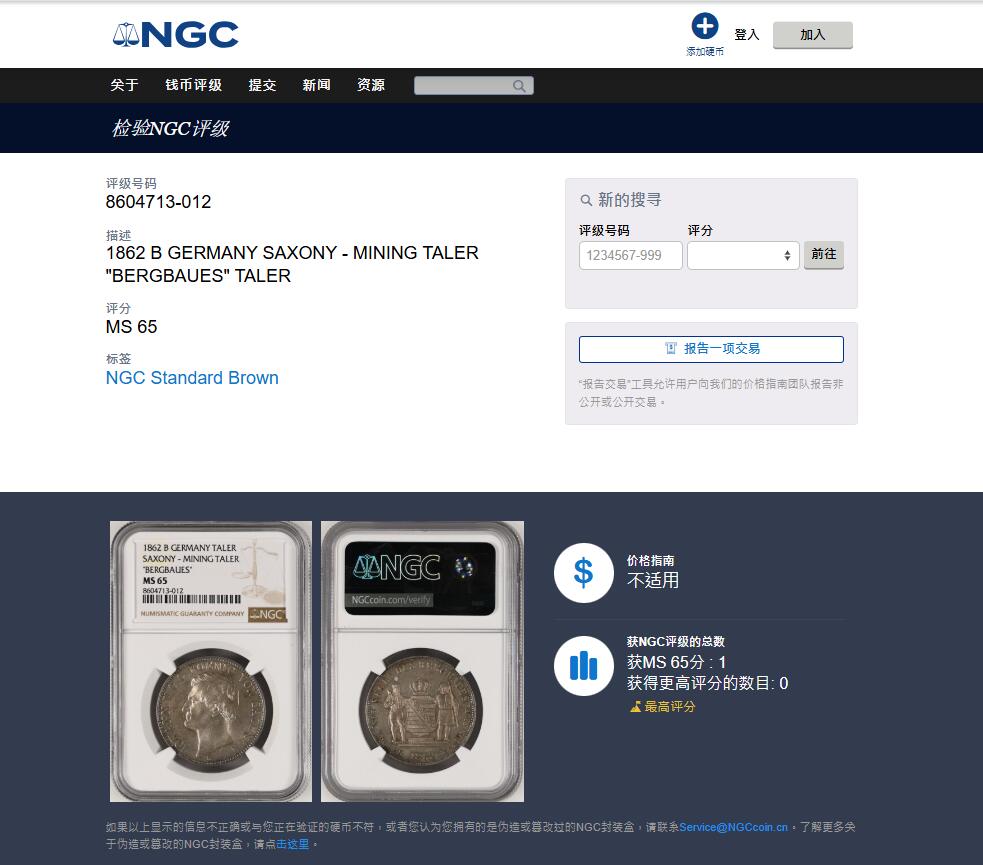Viewport: 983px width, 865px height.
Task: Open the 提交 menu
Action: point(262,85)
